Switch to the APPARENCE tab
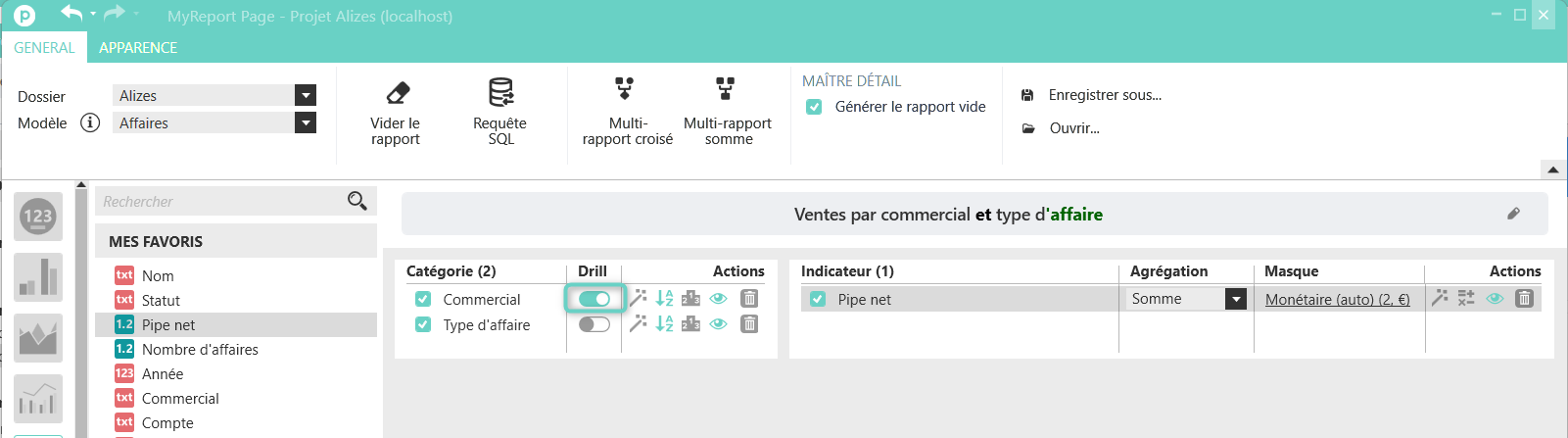The width and height of the screenshot is (1568, 438). 138,47
